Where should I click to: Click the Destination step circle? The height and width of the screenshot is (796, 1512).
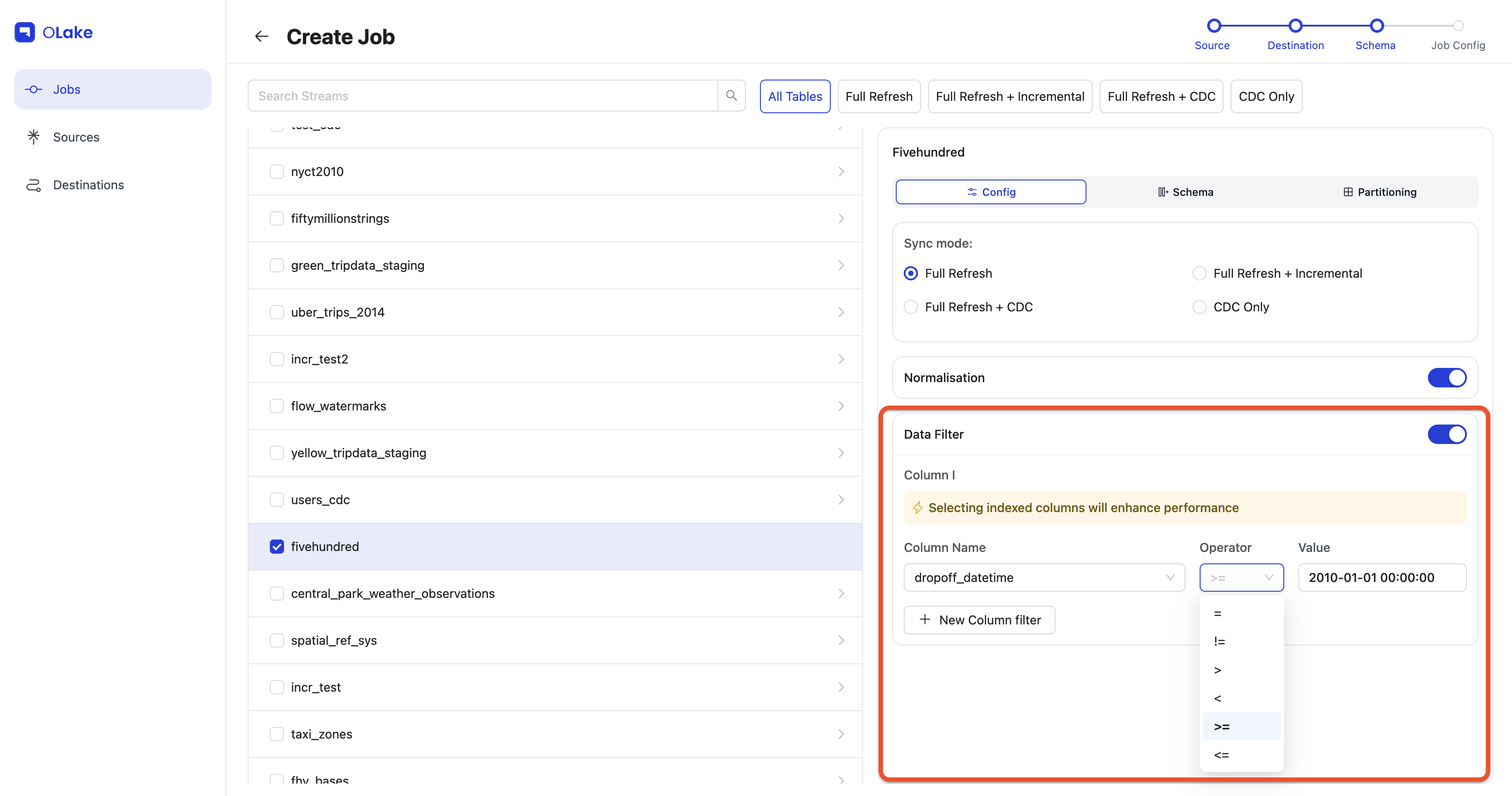(1295, 26)
